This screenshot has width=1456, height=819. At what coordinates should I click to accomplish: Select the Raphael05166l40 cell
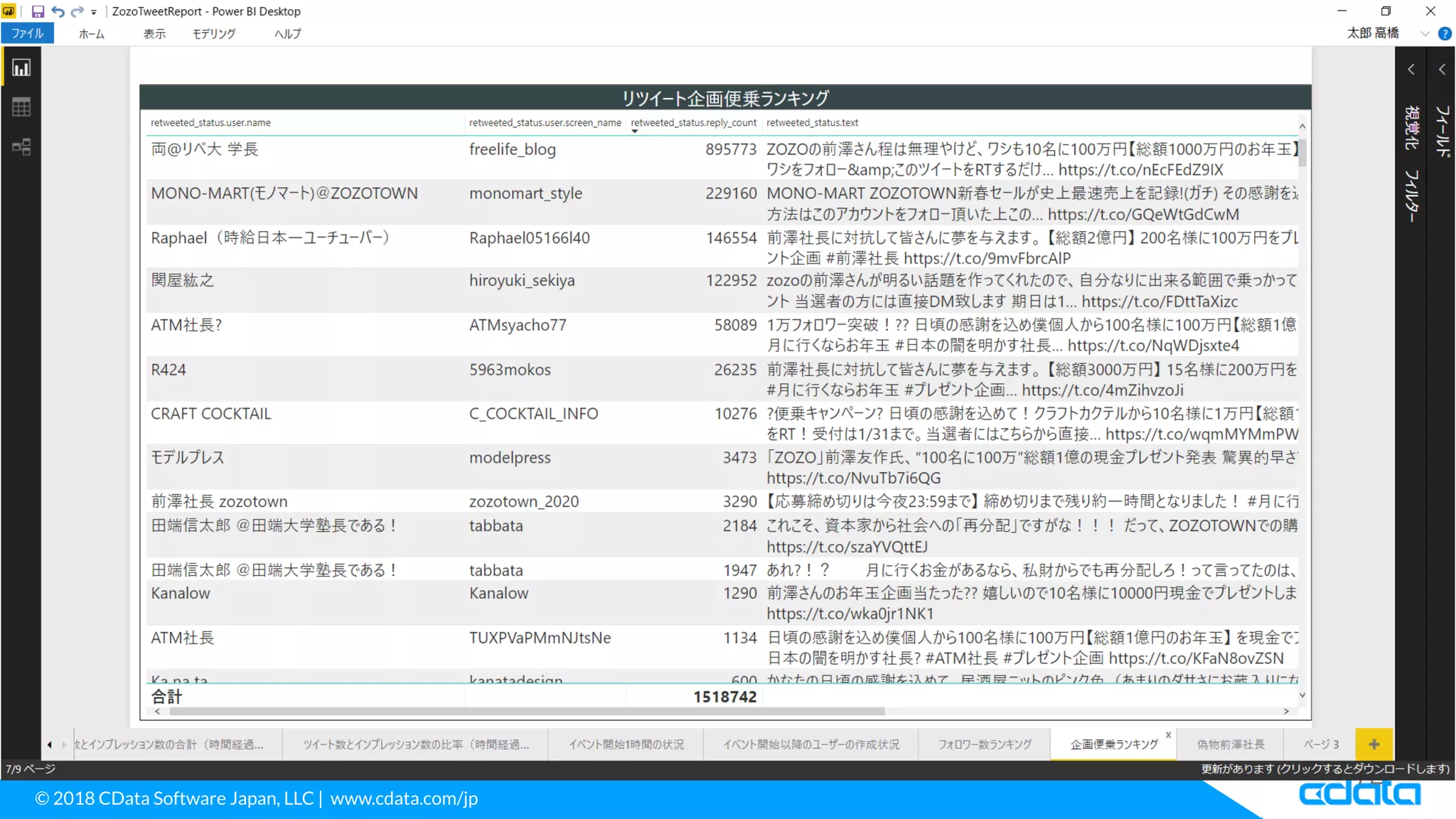[530, 238]
